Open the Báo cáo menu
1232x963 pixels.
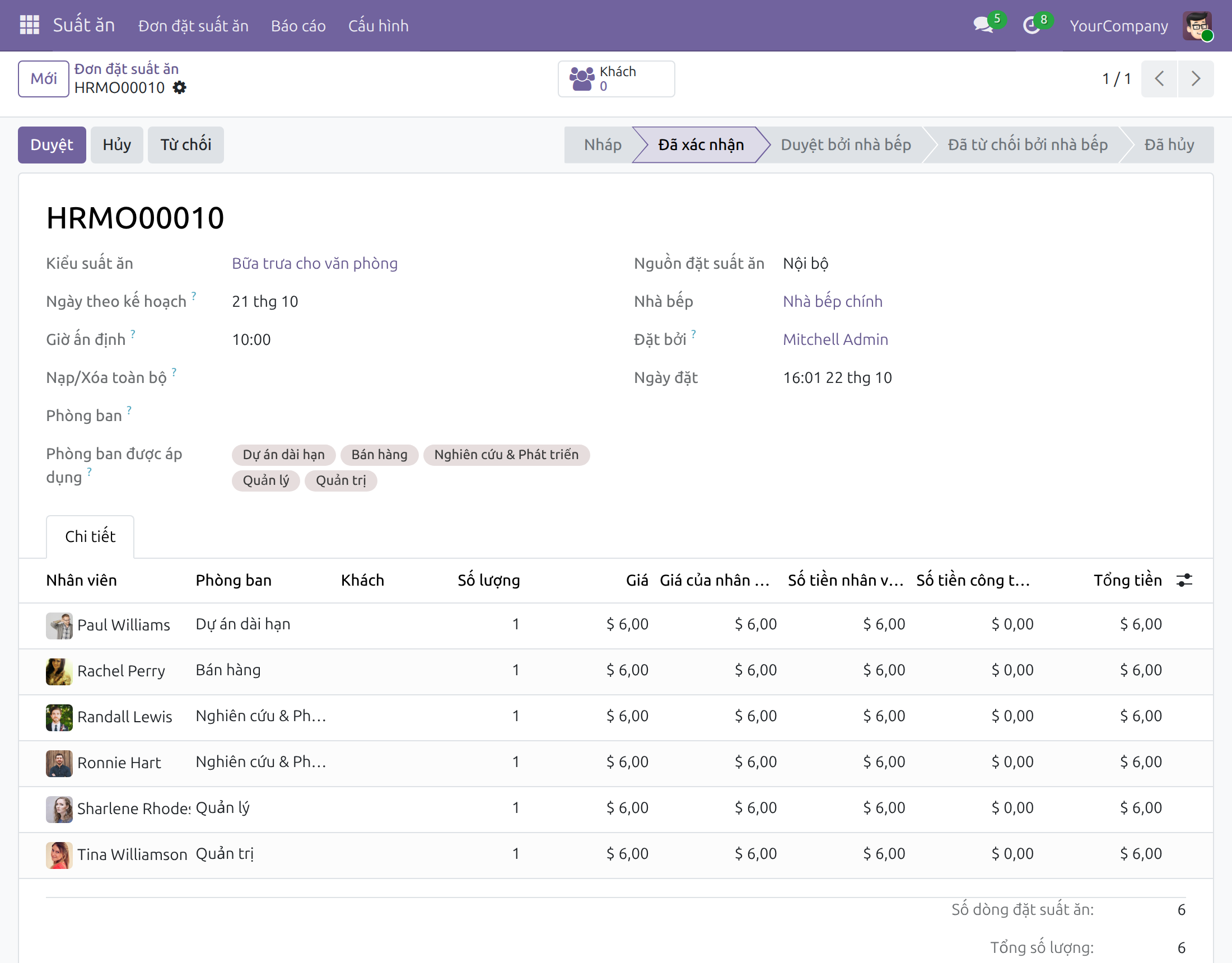(298, 25)
